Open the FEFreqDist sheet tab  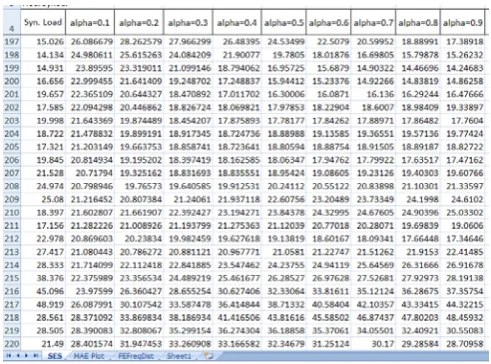(x=136, y=356)
